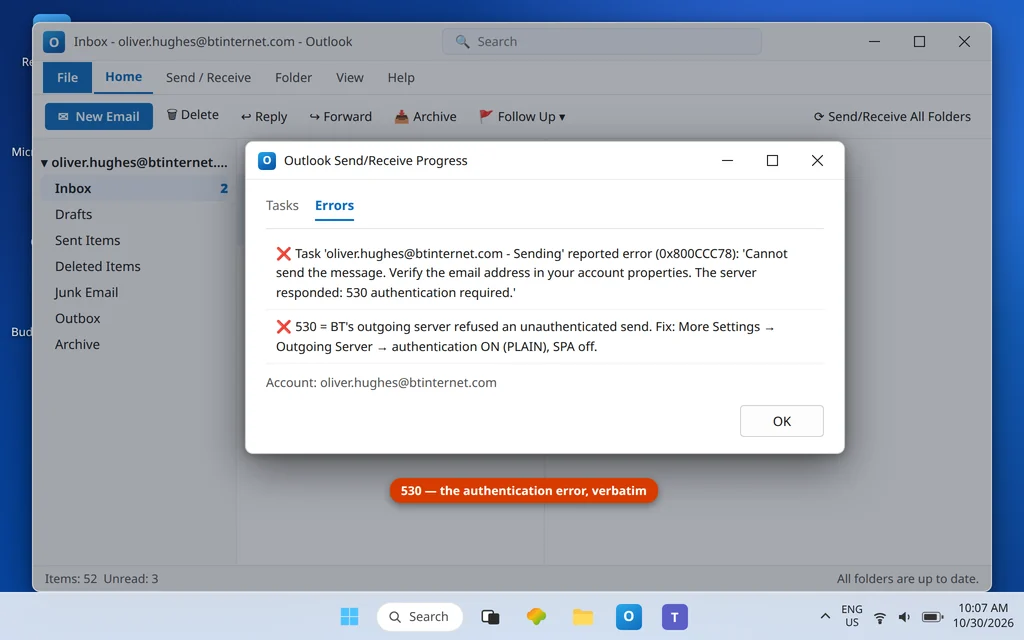Click OK in Send/Receive Progress dialog
Viewport: 1024px width, 640px height.
(x=782, y=421)
